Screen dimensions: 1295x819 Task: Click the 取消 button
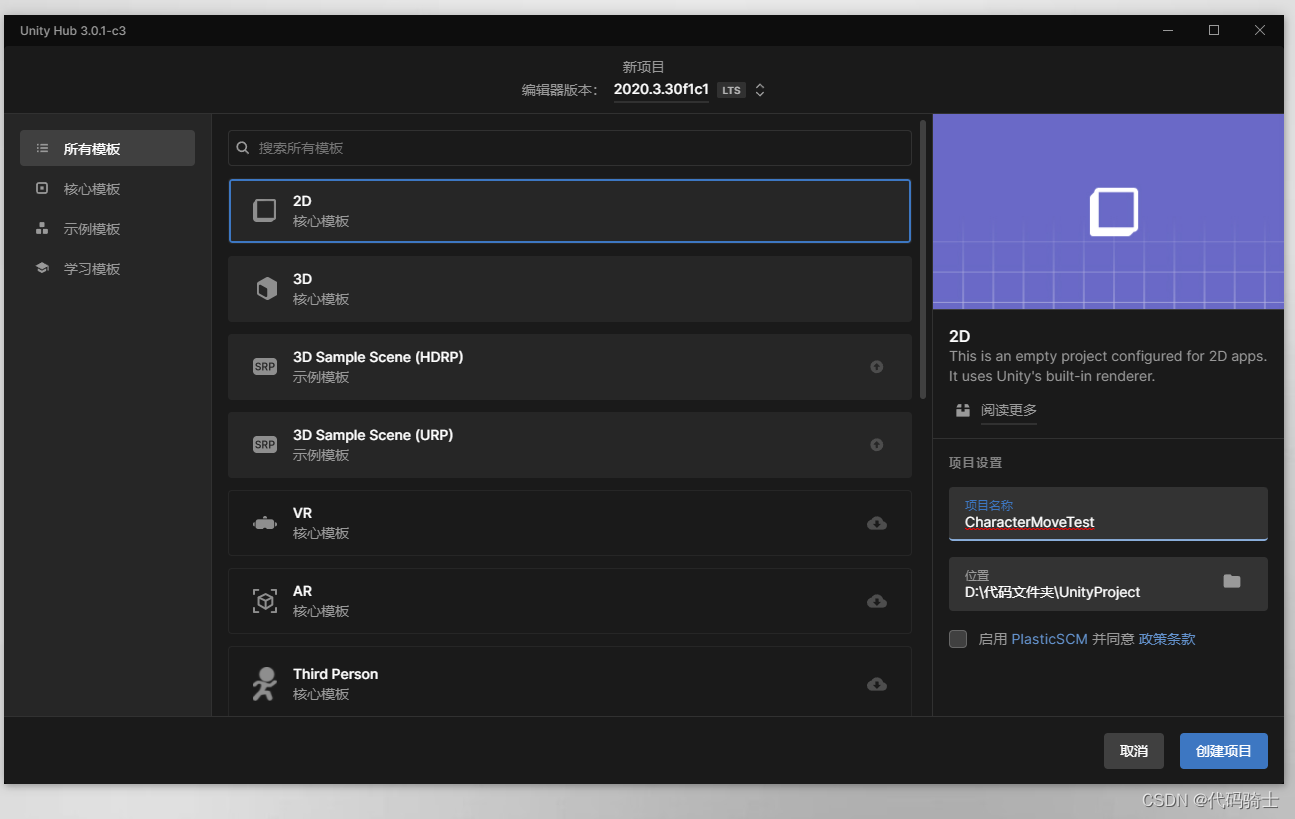tap(1133, 751)
